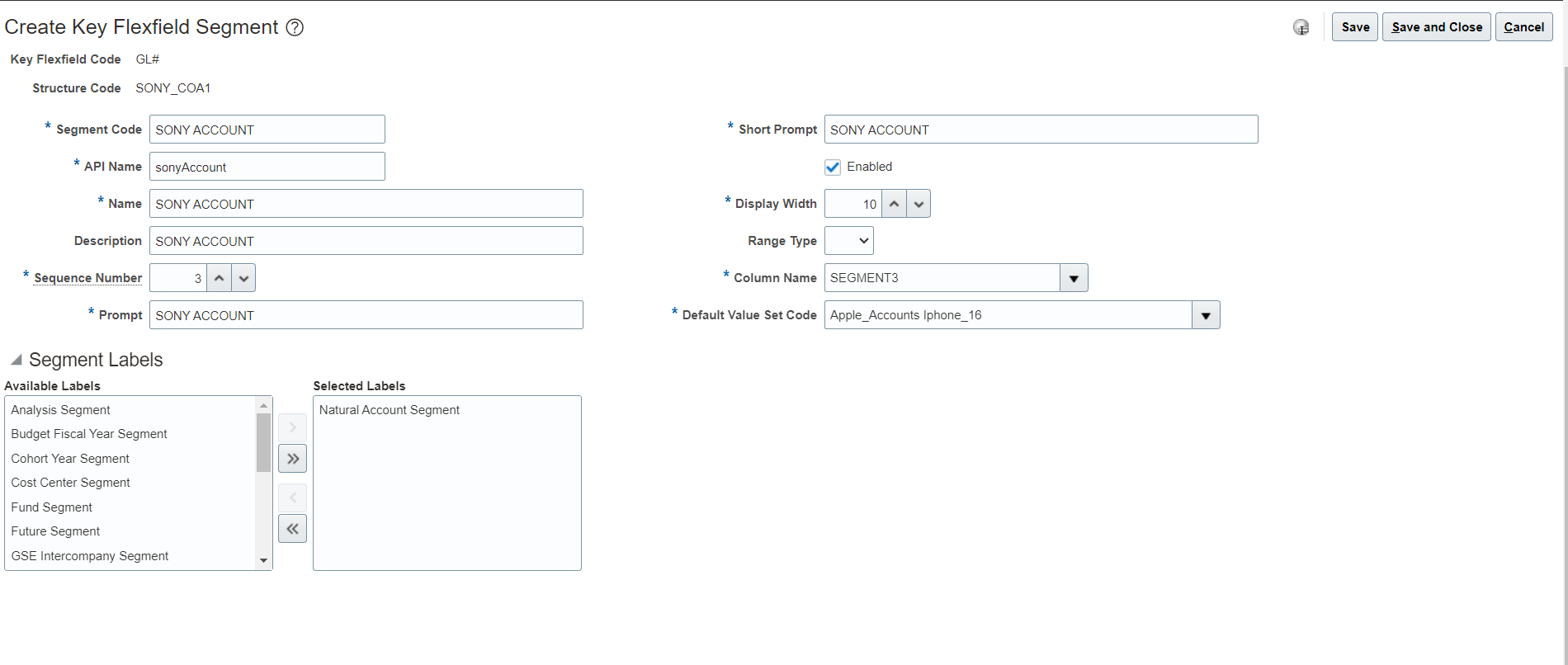Remove all labels from Selected Labels
This screenshot has height=665, width=1568.
coord(292,529)
